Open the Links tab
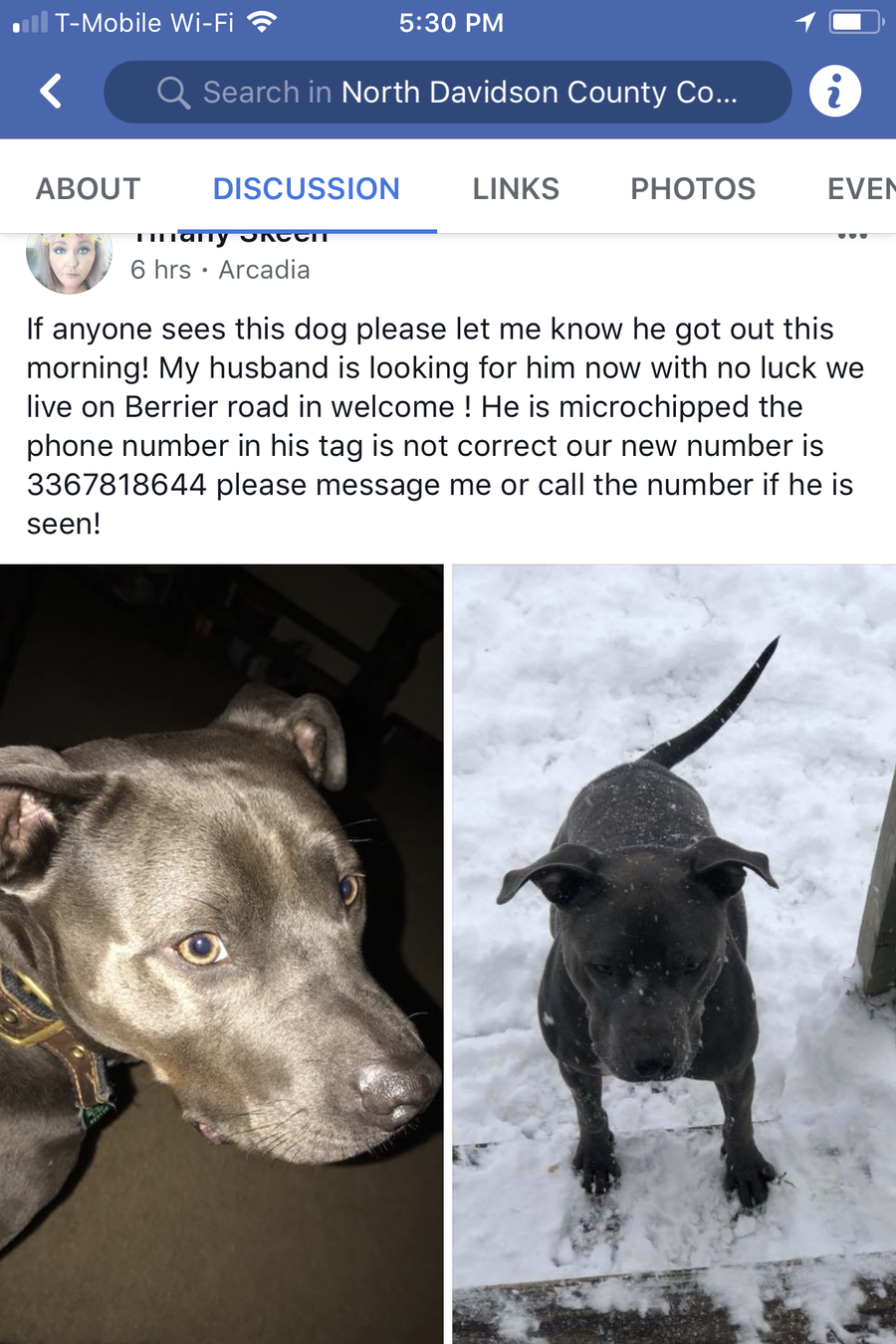The width and height of the screenshot is (896, 1344). click(516, 188)
